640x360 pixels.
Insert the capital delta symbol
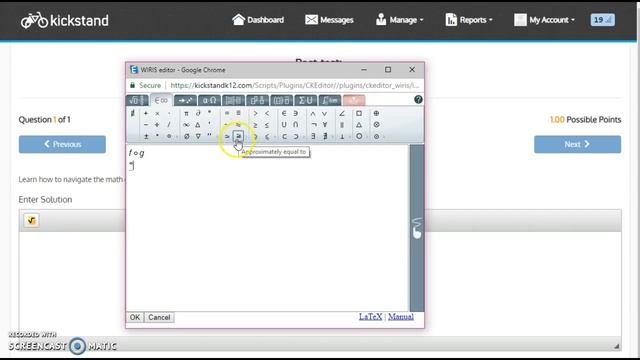[x=198, y=124]
